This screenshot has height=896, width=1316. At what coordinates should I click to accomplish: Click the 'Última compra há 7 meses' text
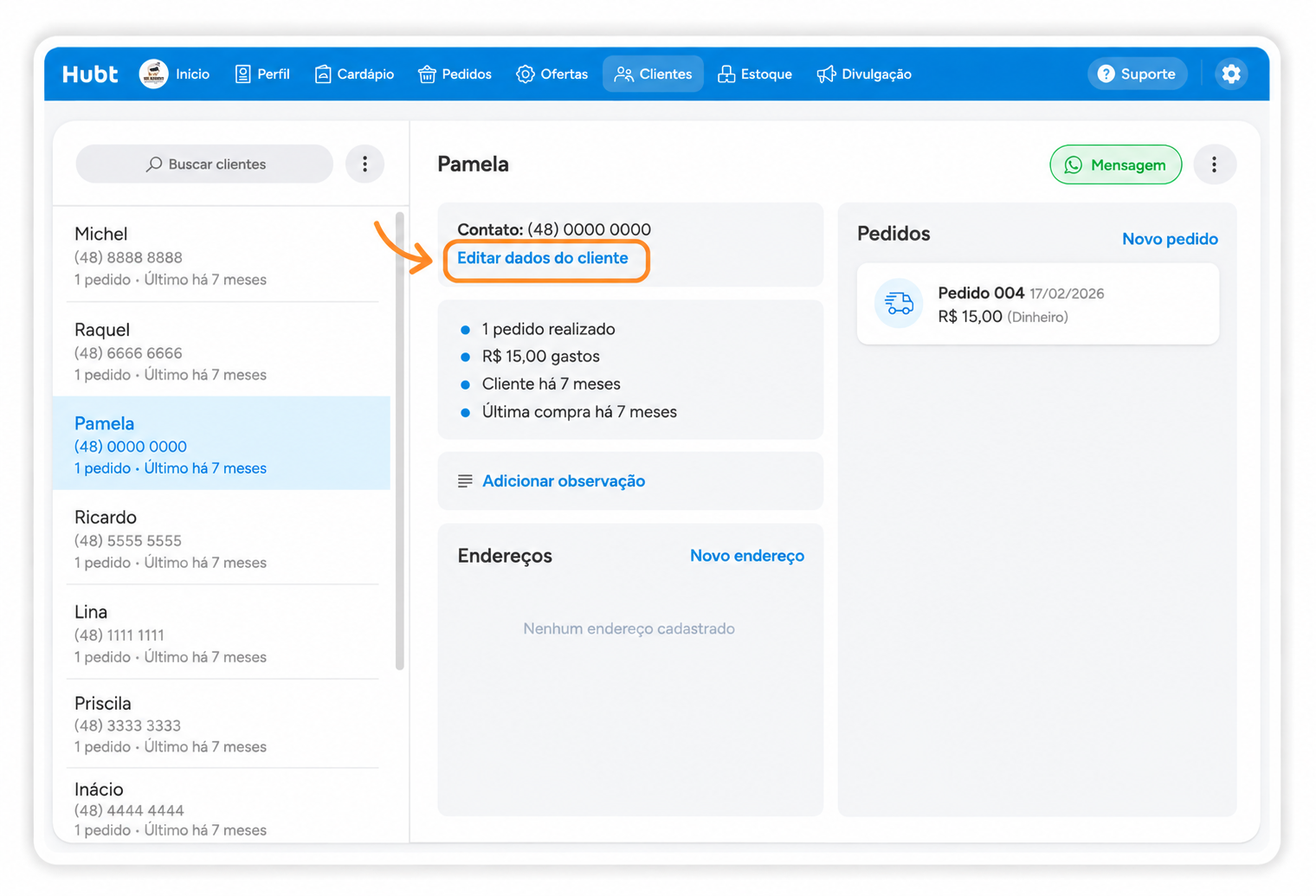tap(579, 412)
